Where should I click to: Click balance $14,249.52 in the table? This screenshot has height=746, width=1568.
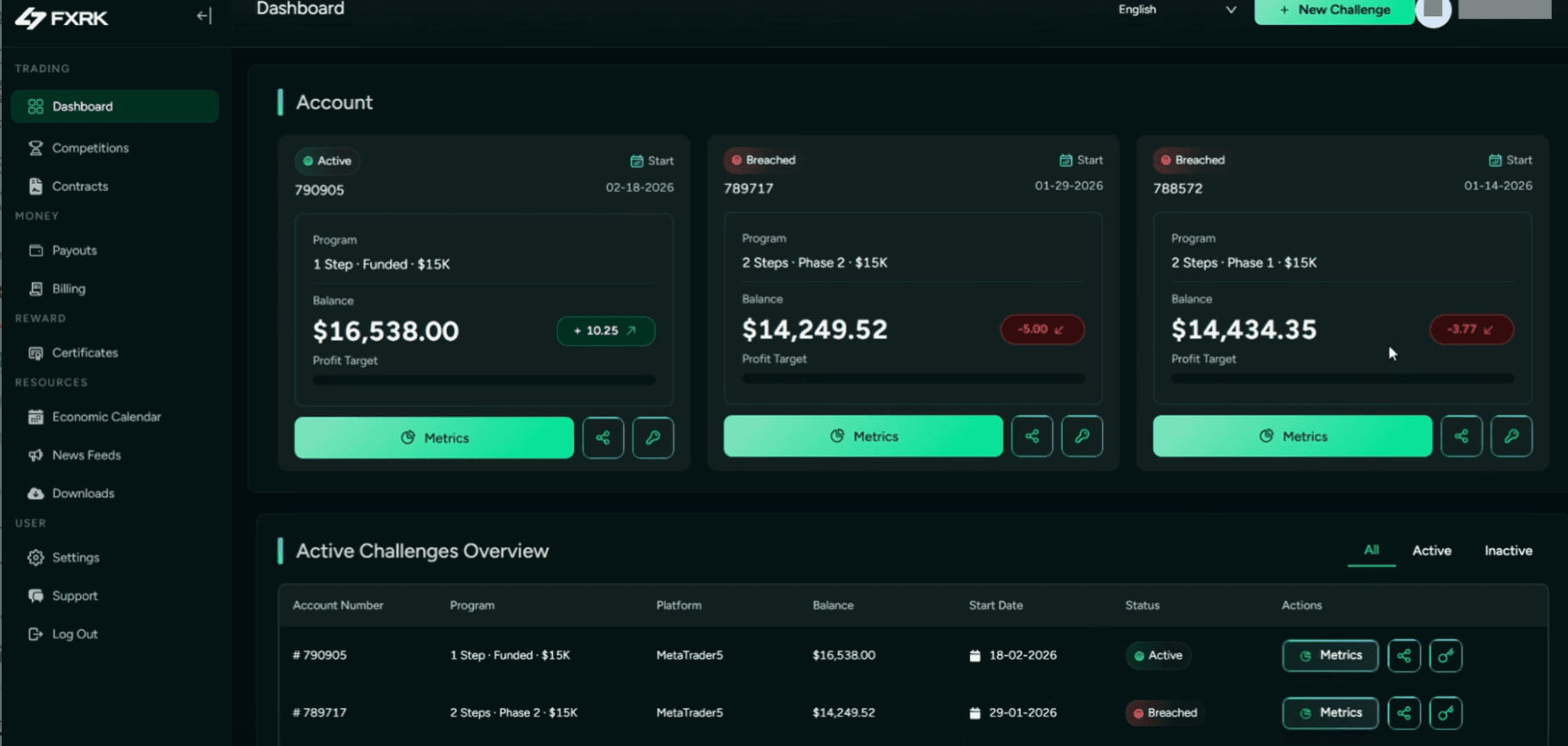[843, 713]
